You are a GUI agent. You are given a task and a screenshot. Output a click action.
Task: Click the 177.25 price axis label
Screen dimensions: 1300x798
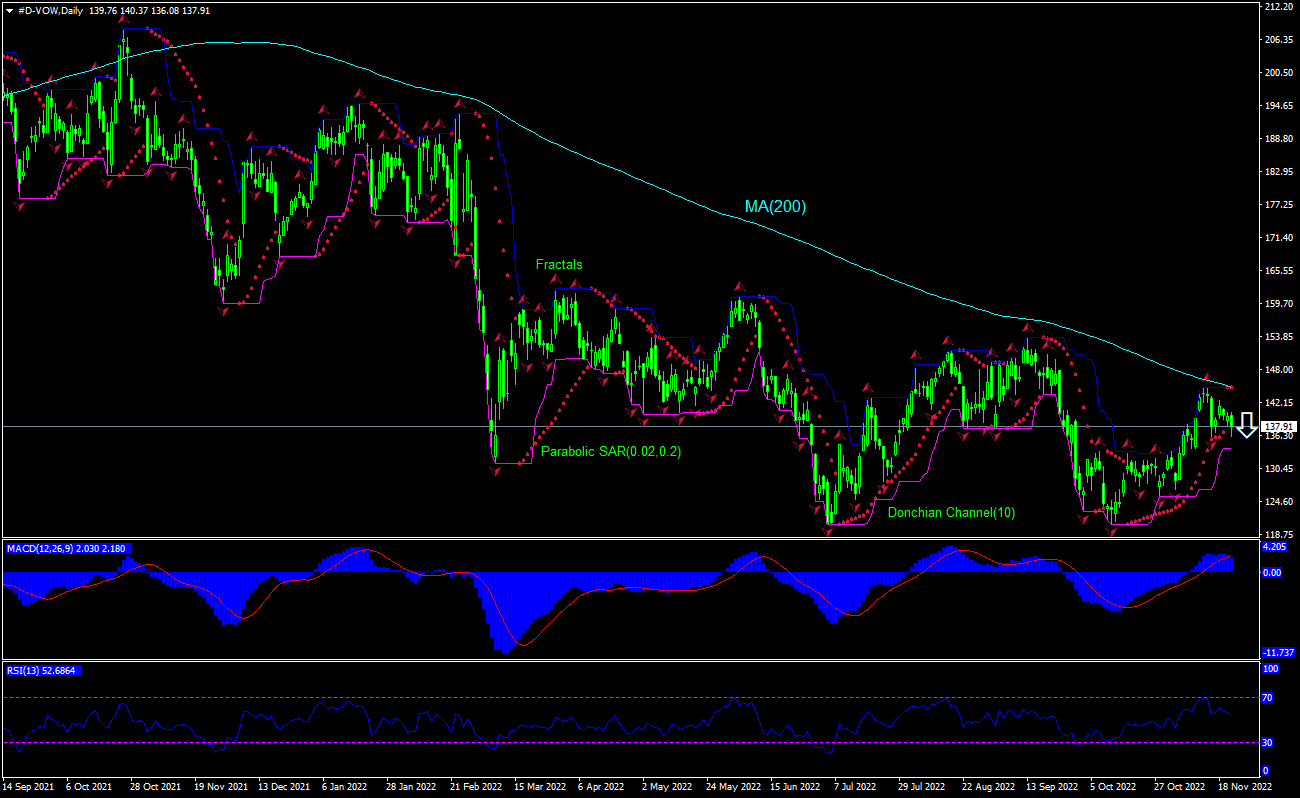coord(1277,205)
